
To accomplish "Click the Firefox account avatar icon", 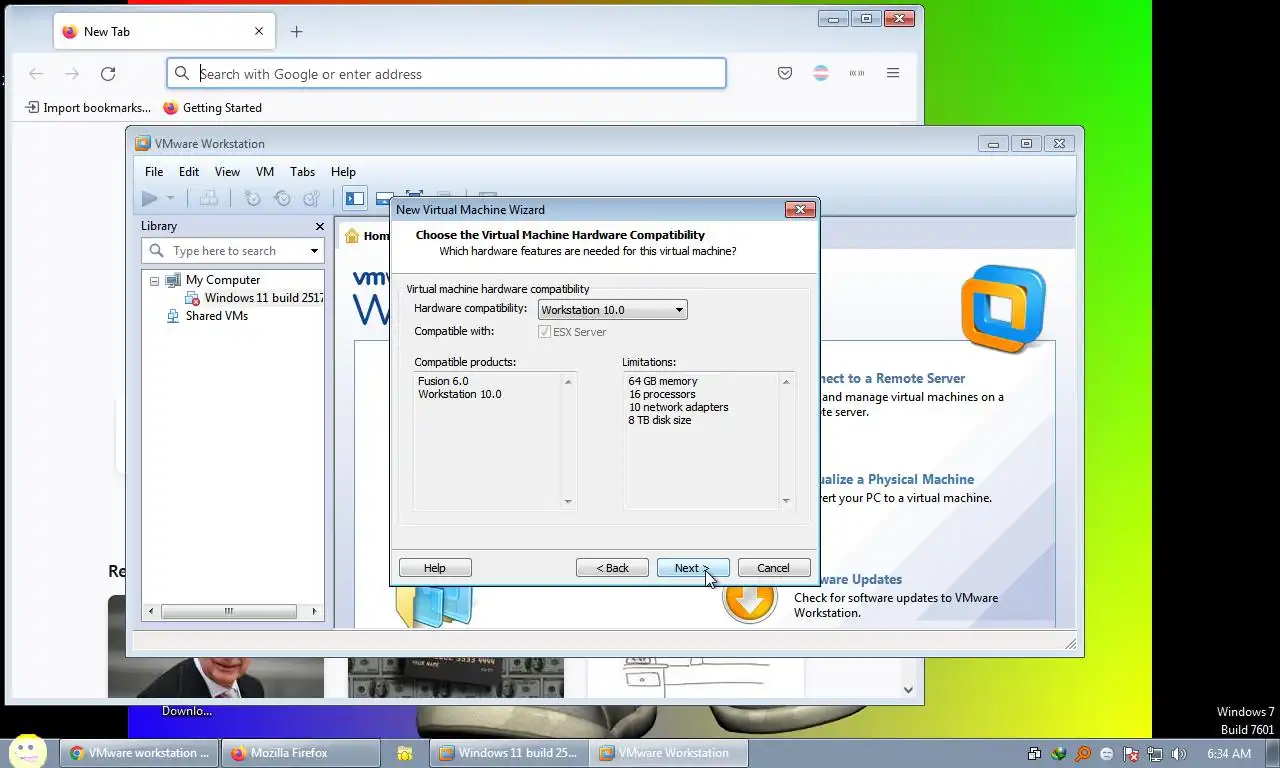I will click(821, 74).
